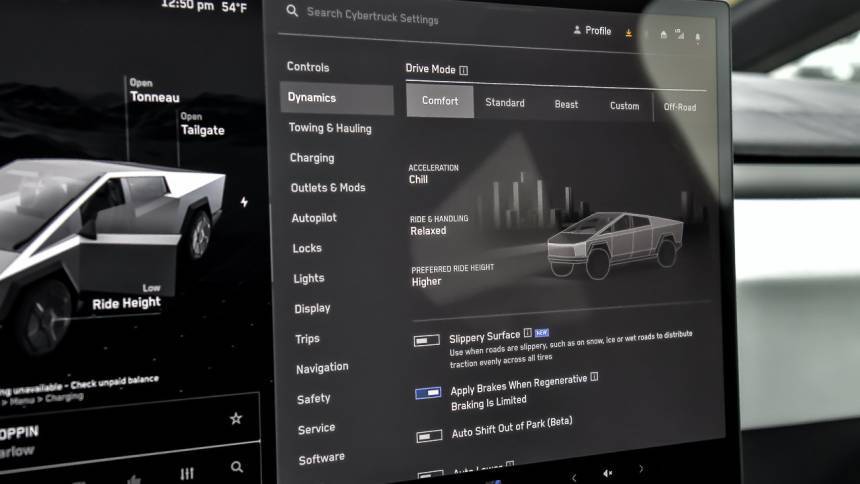Open Outlets & Mods settings
Image resolution: width=860 pixels, height=484 pixels.
coord(328,188)
